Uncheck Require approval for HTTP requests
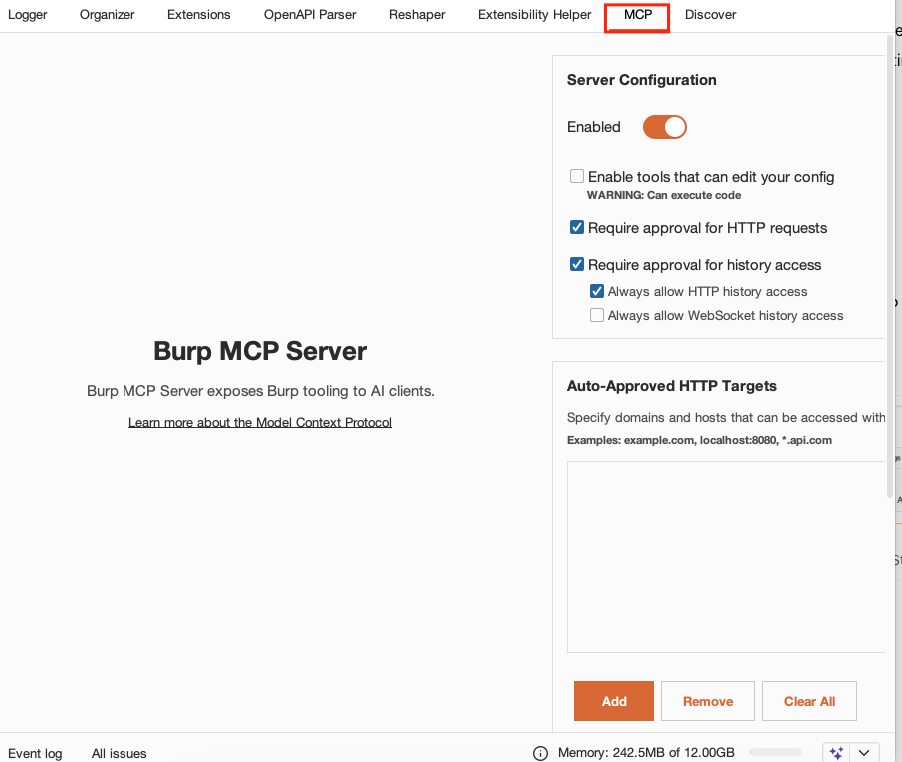This screenshot has width=902, height=762. [x=577, y=227]
